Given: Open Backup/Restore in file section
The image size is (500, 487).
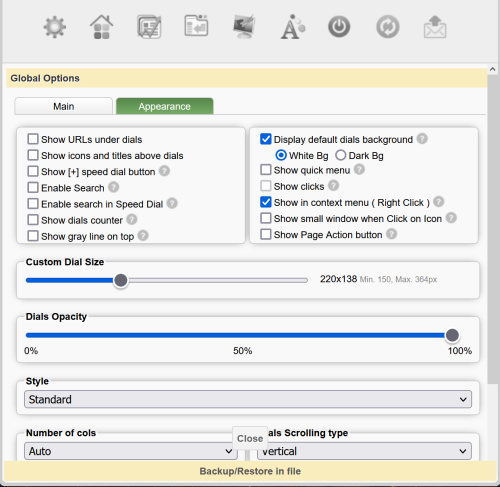Looking at the screenshot, I should [x=250, y=471].
